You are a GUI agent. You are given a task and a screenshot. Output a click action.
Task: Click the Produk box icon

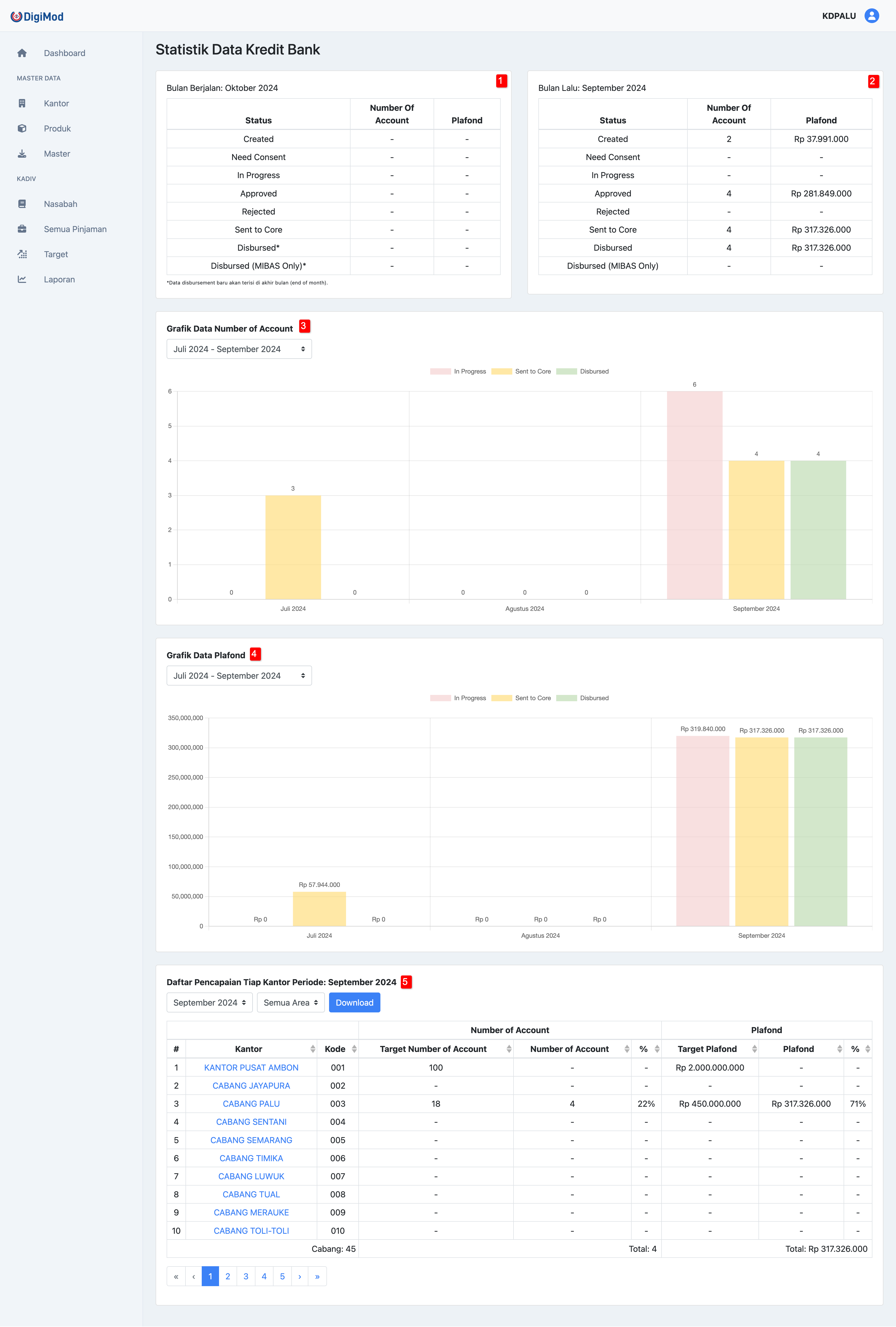click(x=22, y=128)
